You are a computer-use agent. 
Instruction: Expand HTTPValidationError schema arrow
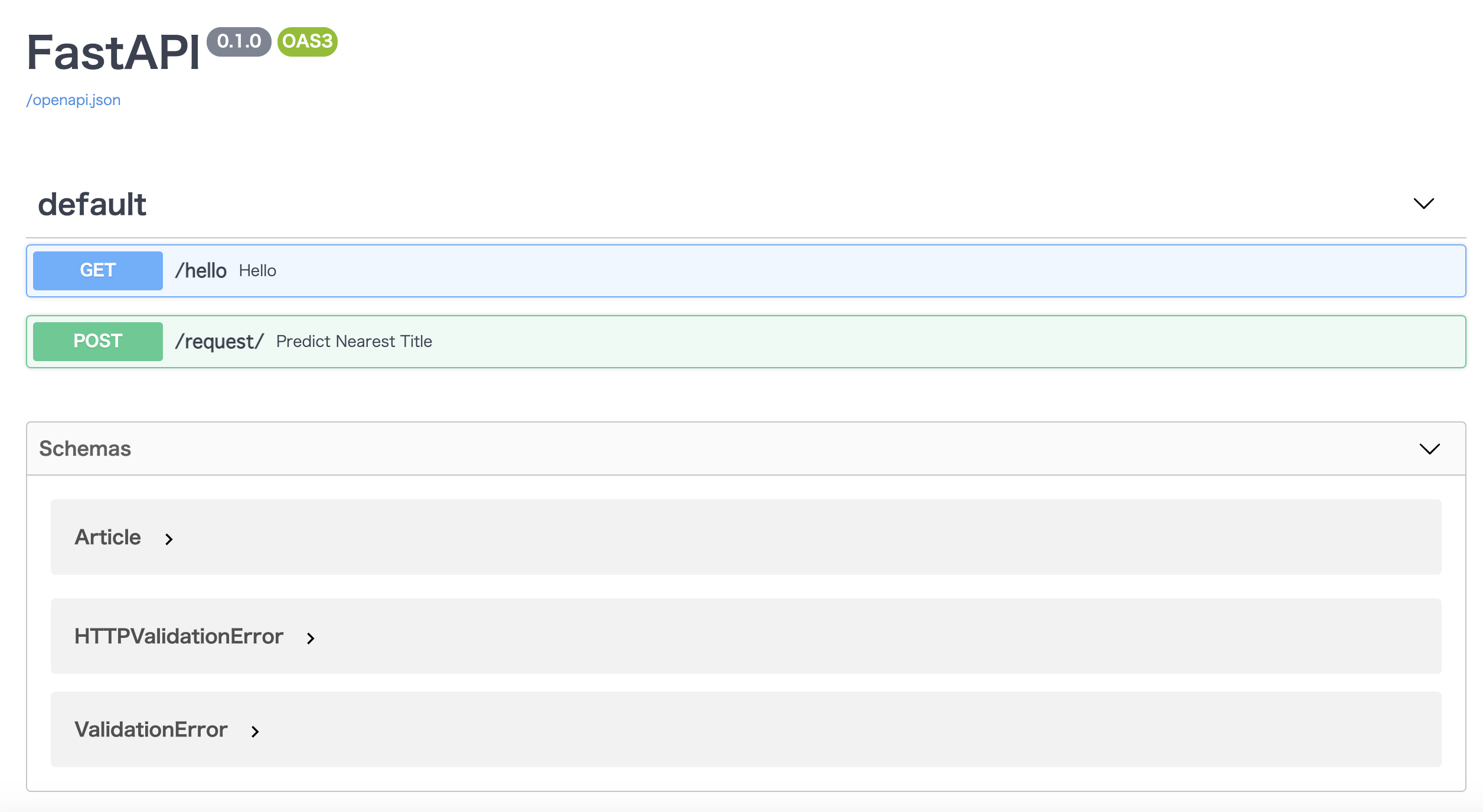tap(311, 638)
